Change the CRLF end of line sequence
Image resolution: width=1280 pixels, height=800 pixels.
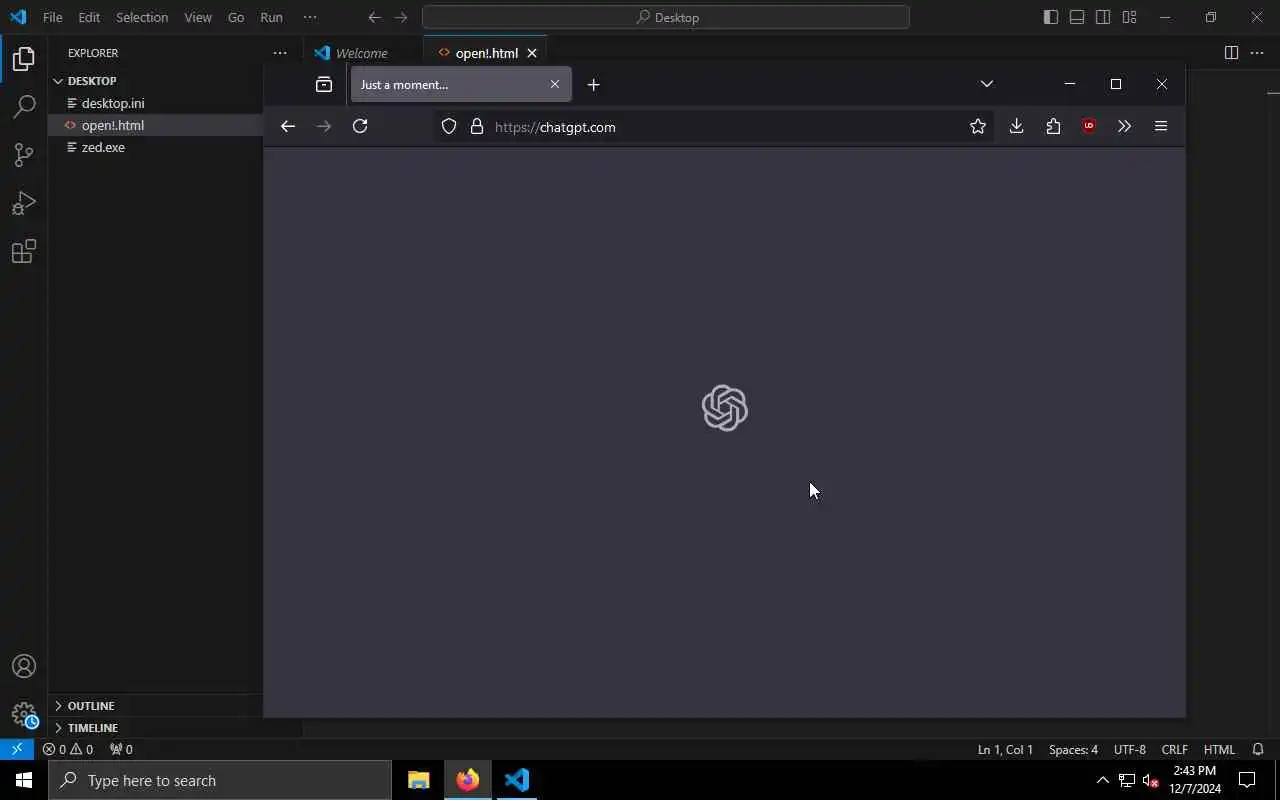point(1174,749)
